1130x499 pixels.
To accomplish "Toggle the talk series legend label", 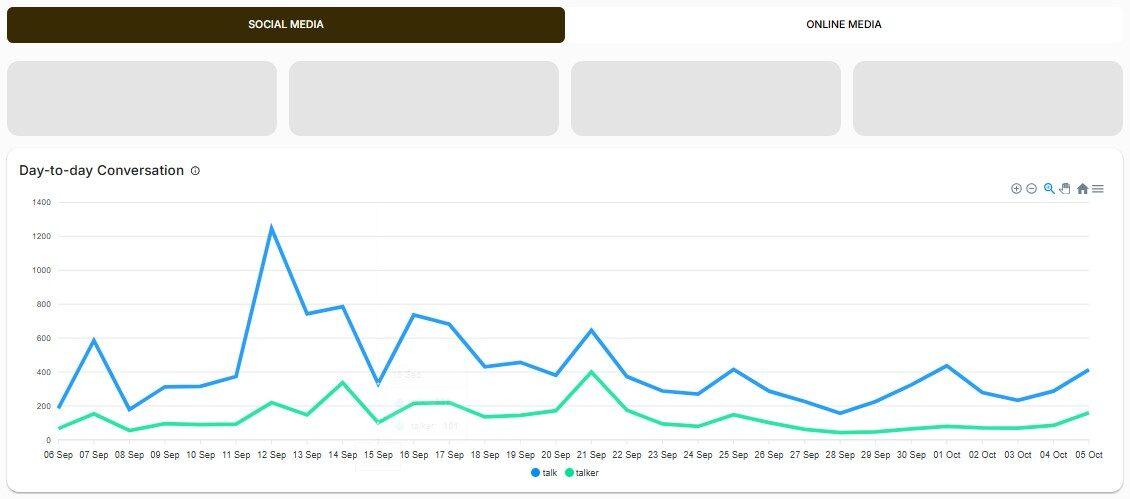I will [x=549, y=472].
